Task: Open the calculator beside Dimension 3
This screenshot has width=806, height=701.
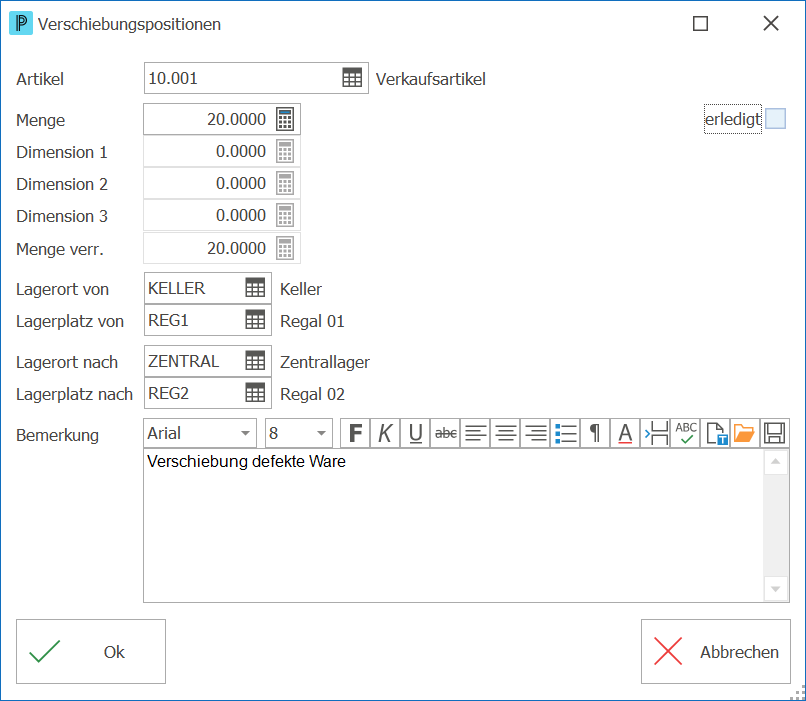Action: pyautogui.click(x=285, y=215)
